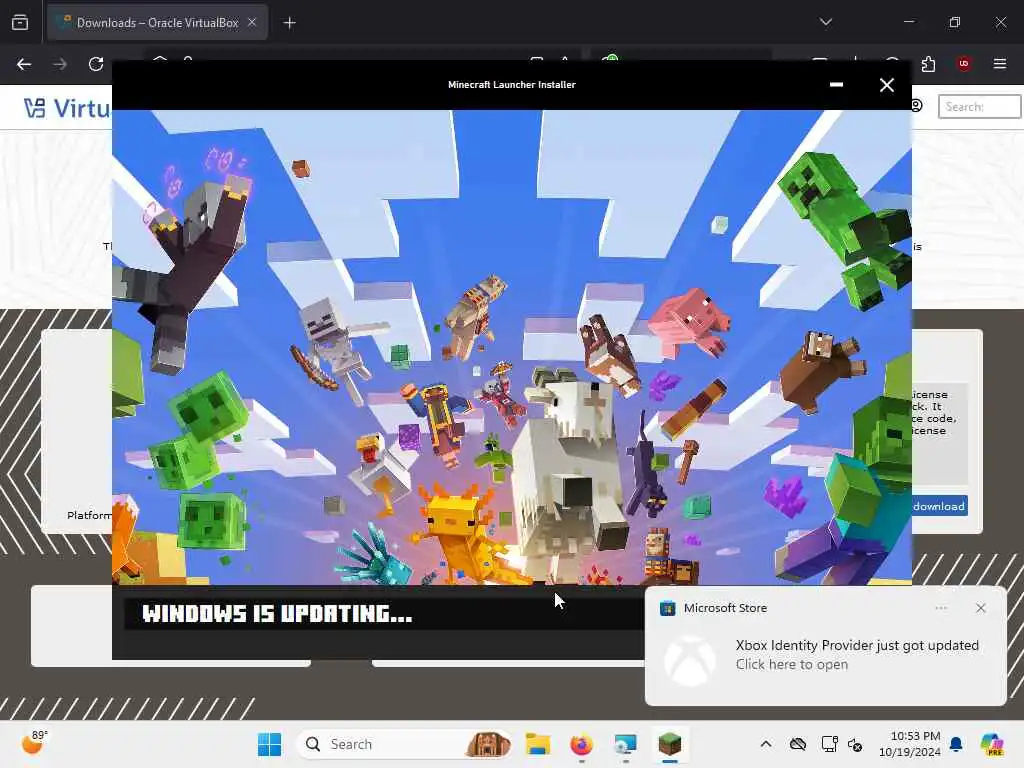This screenshot has width=1024, height=768.
Task: Open the recent browsing view icon in Firefox
Action: [x=20, y=22]
